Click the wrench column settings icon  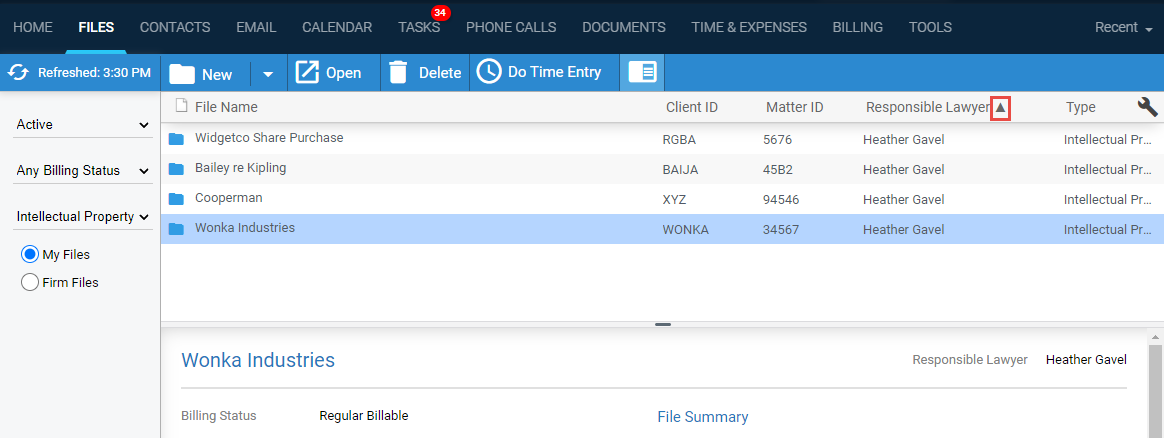(x=1147, y=107)
